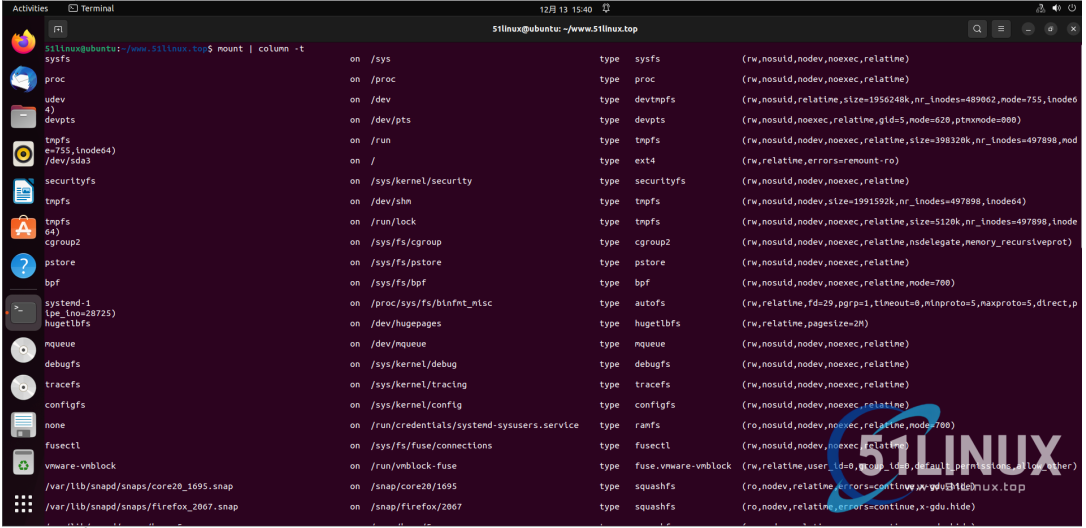Click the '/dev/sda3' device entry
Viewport: 1086px width, 528px height.
(x=68, y=161)
